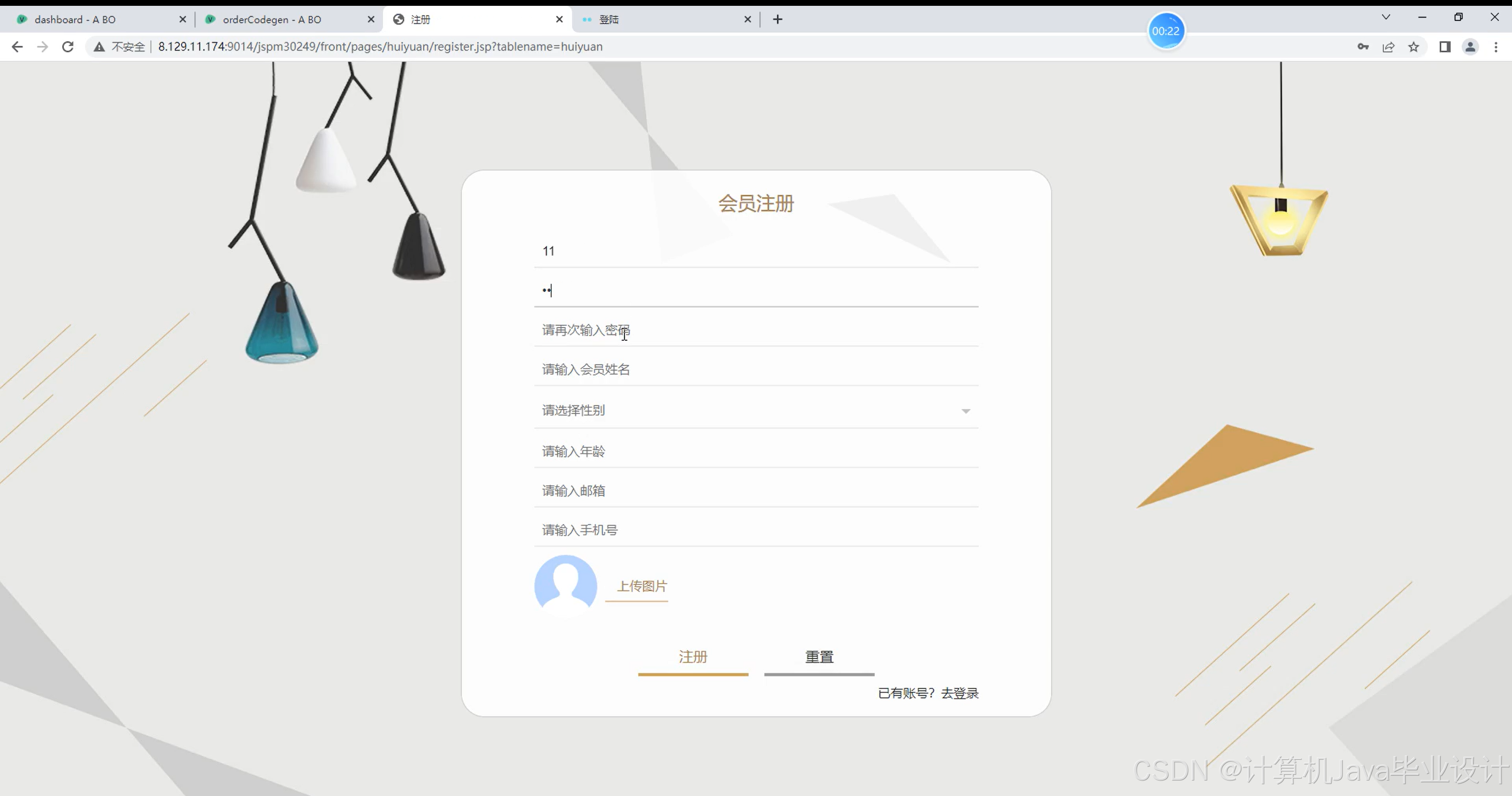1512x796 pixels.
Task: Close the orderCodegen - A BO tab
Action: (x=371, y=19)
